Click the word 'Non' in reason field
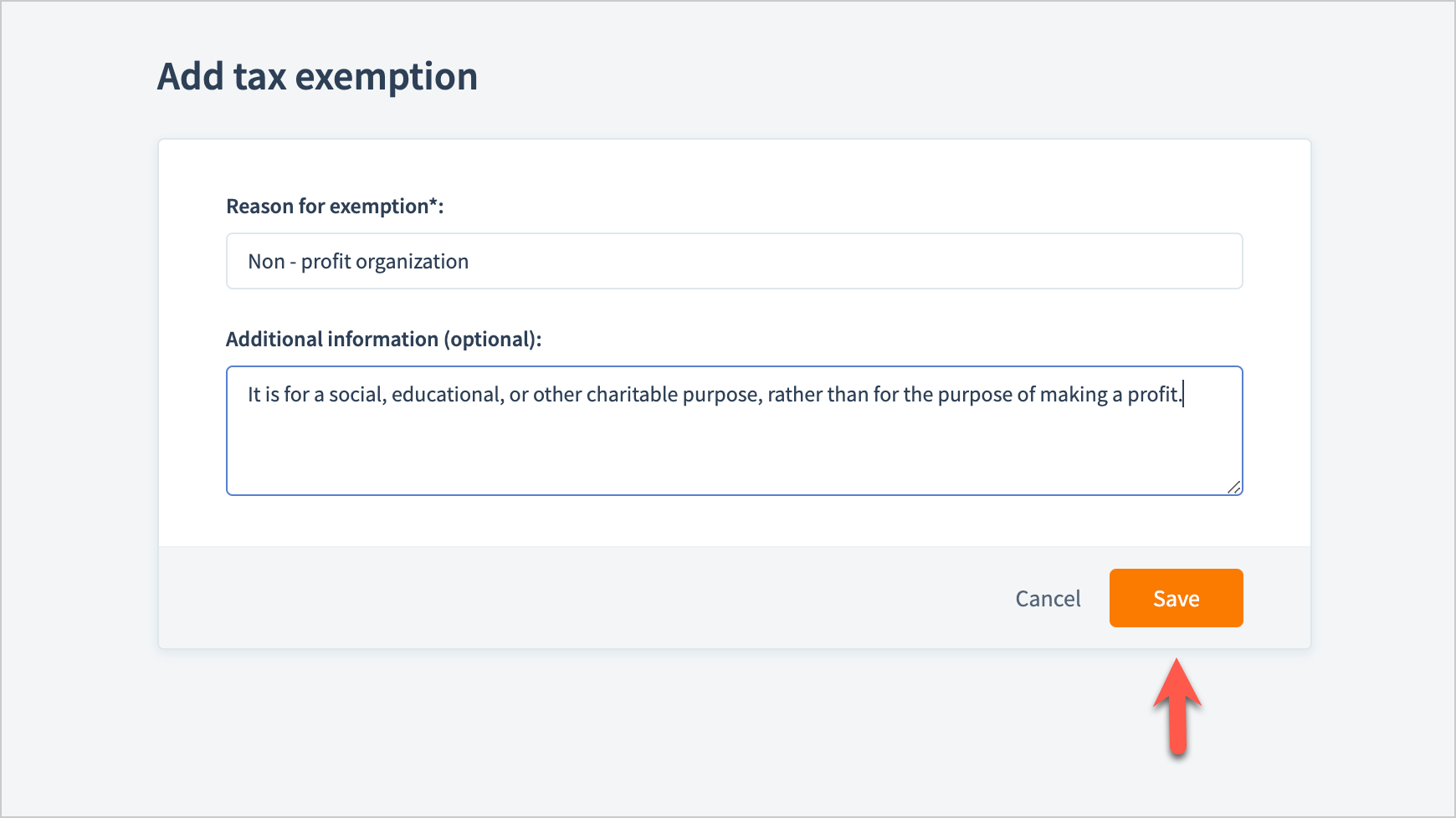The image size is (1456, 818). [266, 262]
